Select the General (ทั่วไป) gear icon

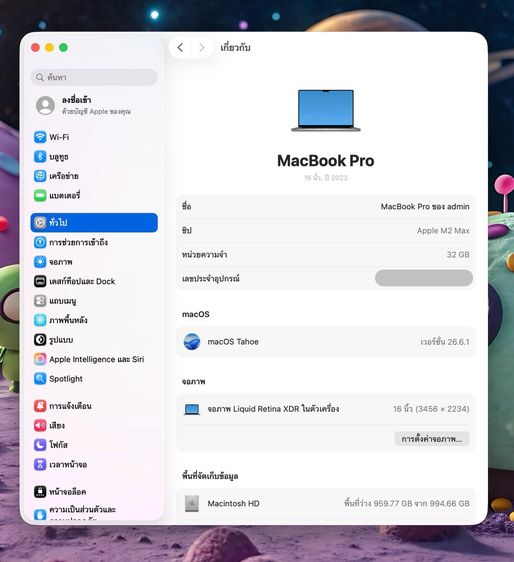pyautogui.click(x=40, y=223)
